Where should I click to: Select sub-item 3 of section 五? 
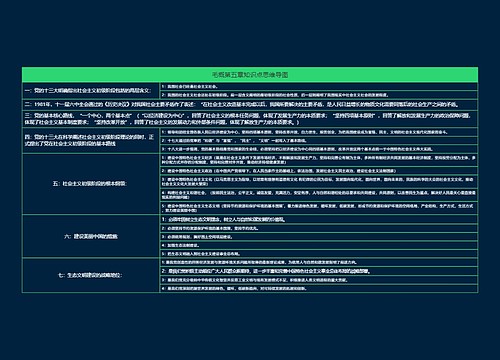tap(319, 182)
